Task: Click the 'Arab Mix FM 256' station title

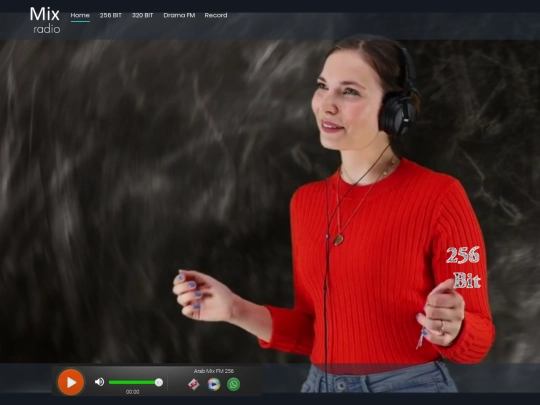Action: click(214, 371)
